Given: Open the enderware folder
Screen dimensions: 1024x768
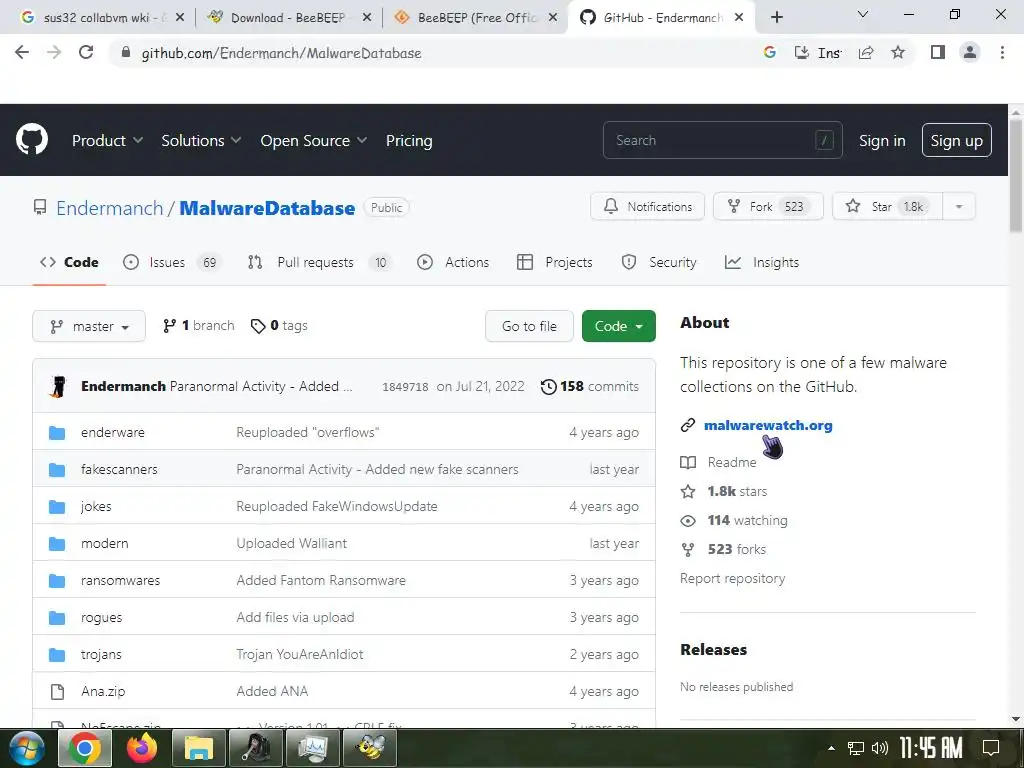Looking at the screenshot, I should pyautogui.click(x=113, y=432).
